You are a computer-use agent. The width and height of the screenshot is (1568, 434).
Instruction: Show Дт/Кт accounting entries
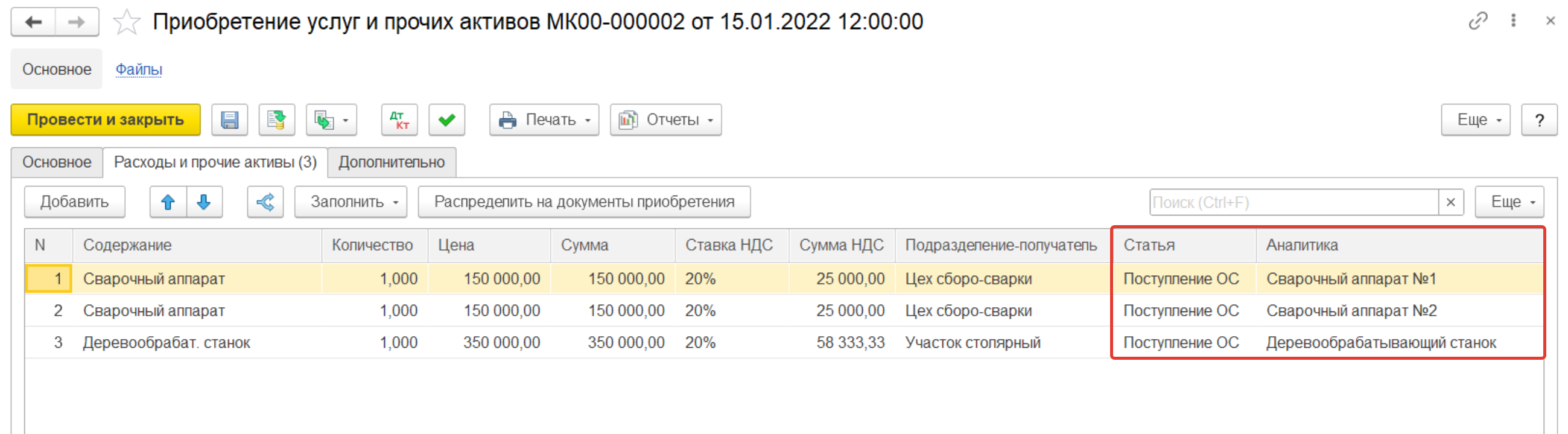[x=399, y=120]
